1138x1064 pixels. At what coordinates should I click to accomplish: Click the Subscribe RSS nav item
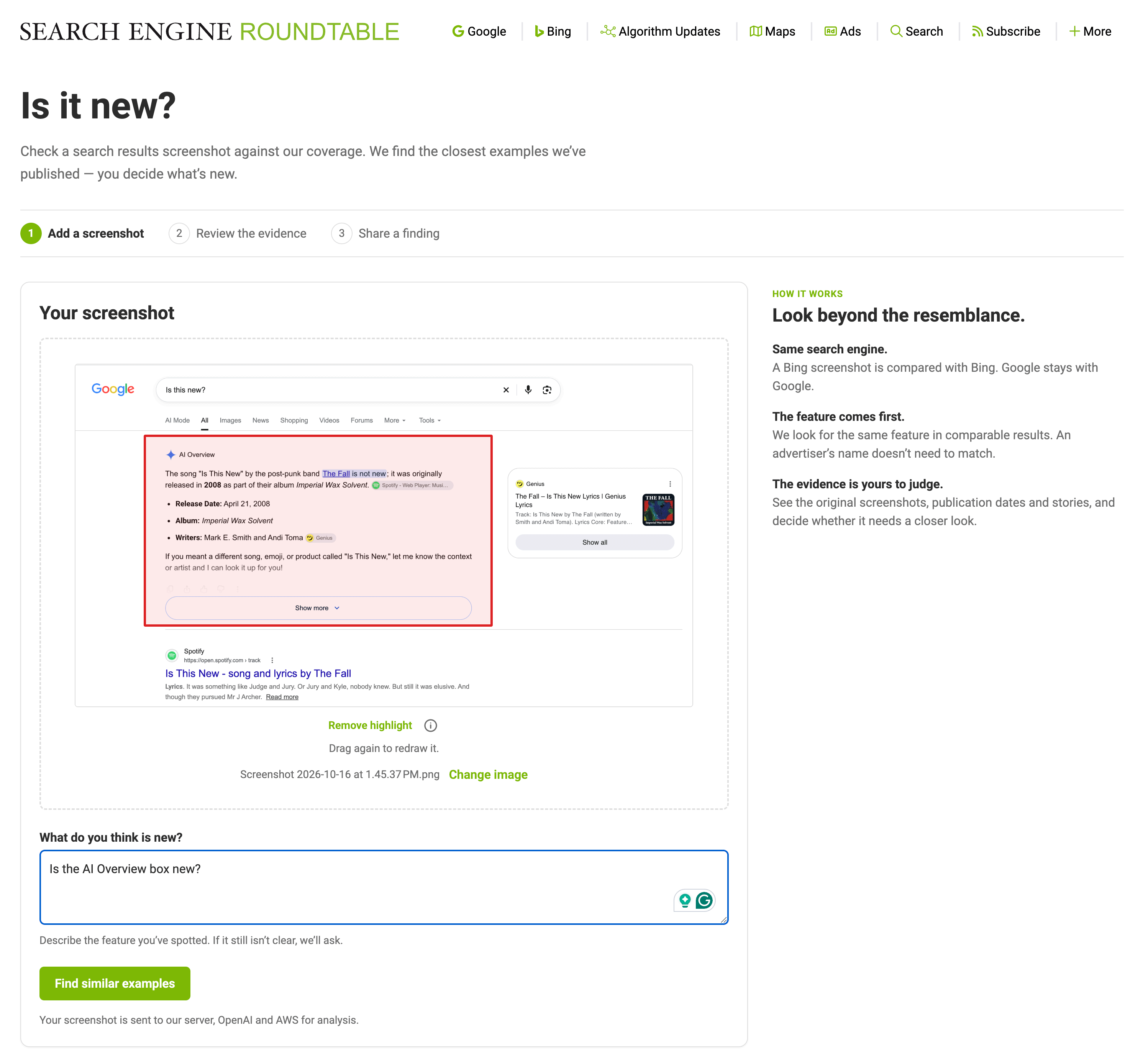(1006, 31)
